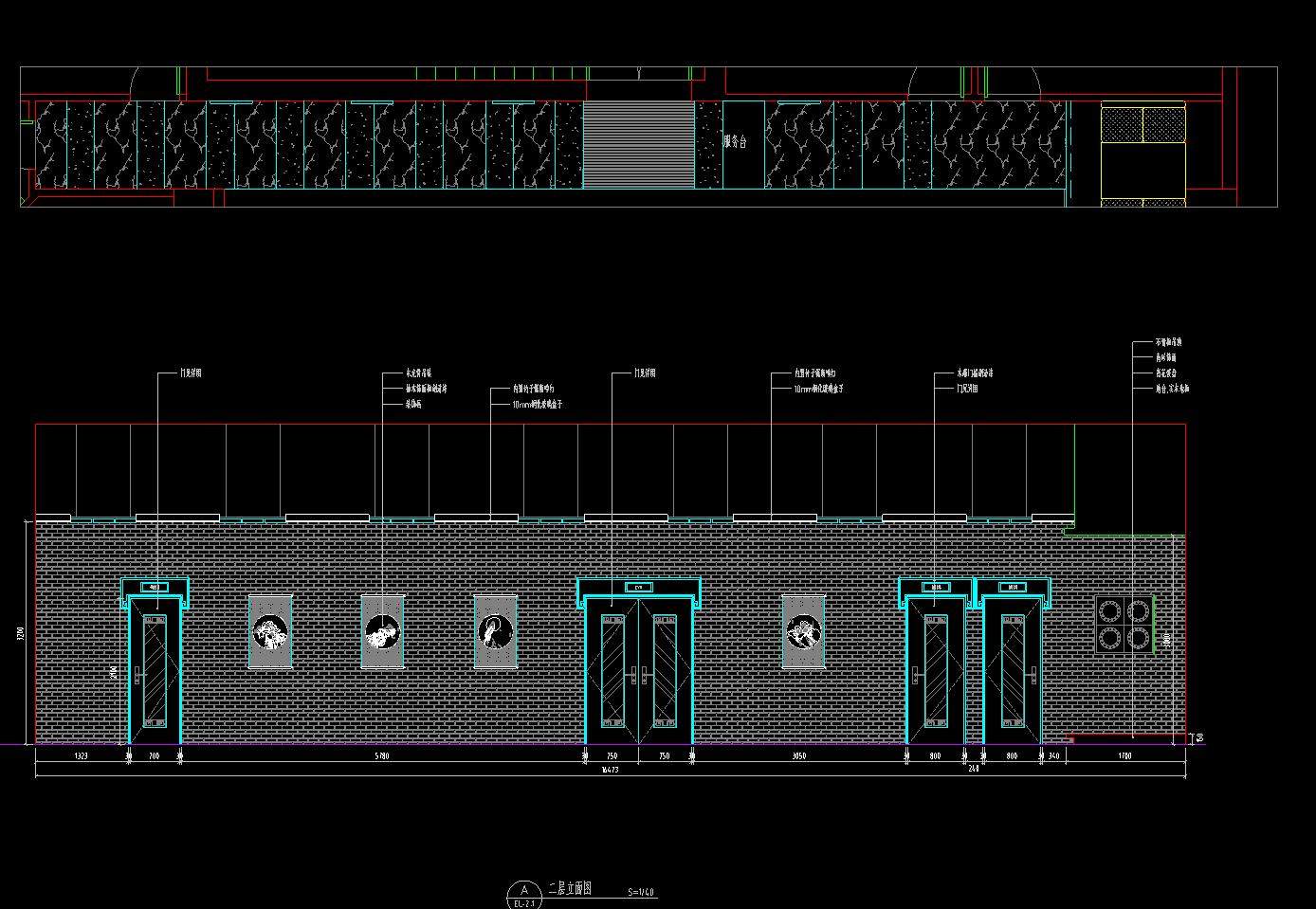Select the 5780 dimension text
This screenshot has height=909, width=1316.
tap(381, 756)
